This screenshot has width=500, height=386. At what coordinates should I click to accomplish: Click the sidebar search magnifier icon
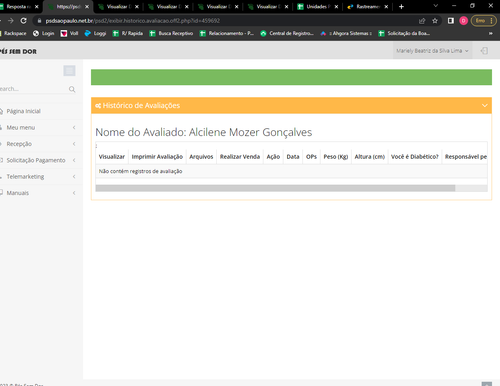pyautogui.click(x=72, y=89)
